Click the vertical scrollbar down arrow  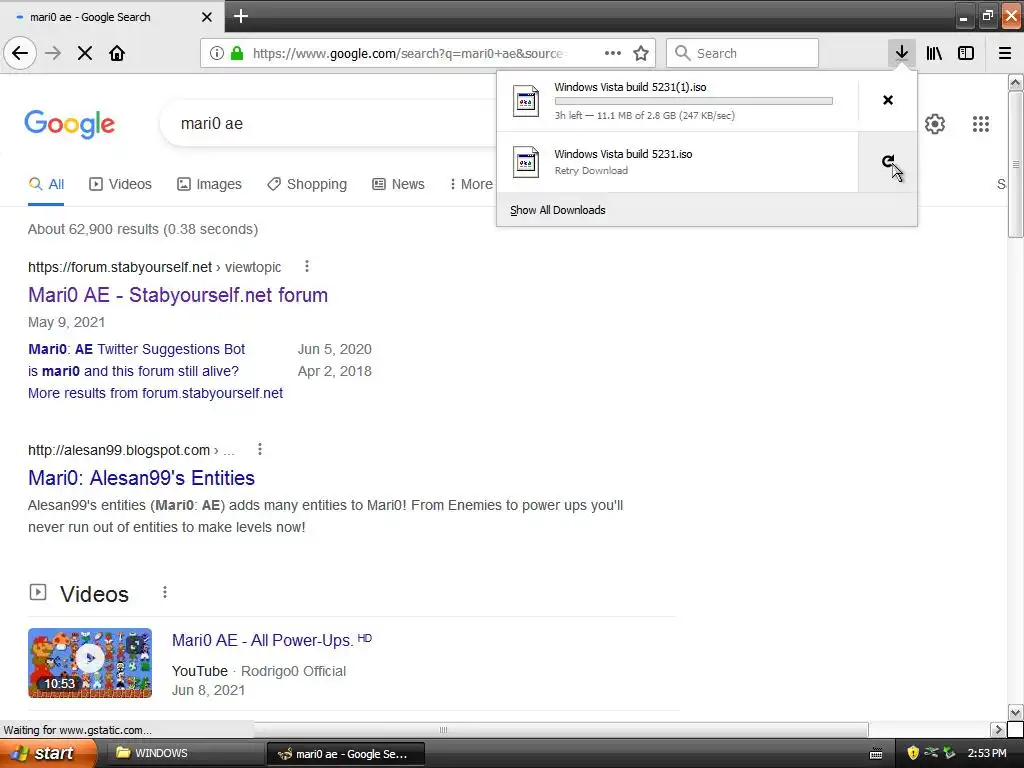[x=1015, y=712]
